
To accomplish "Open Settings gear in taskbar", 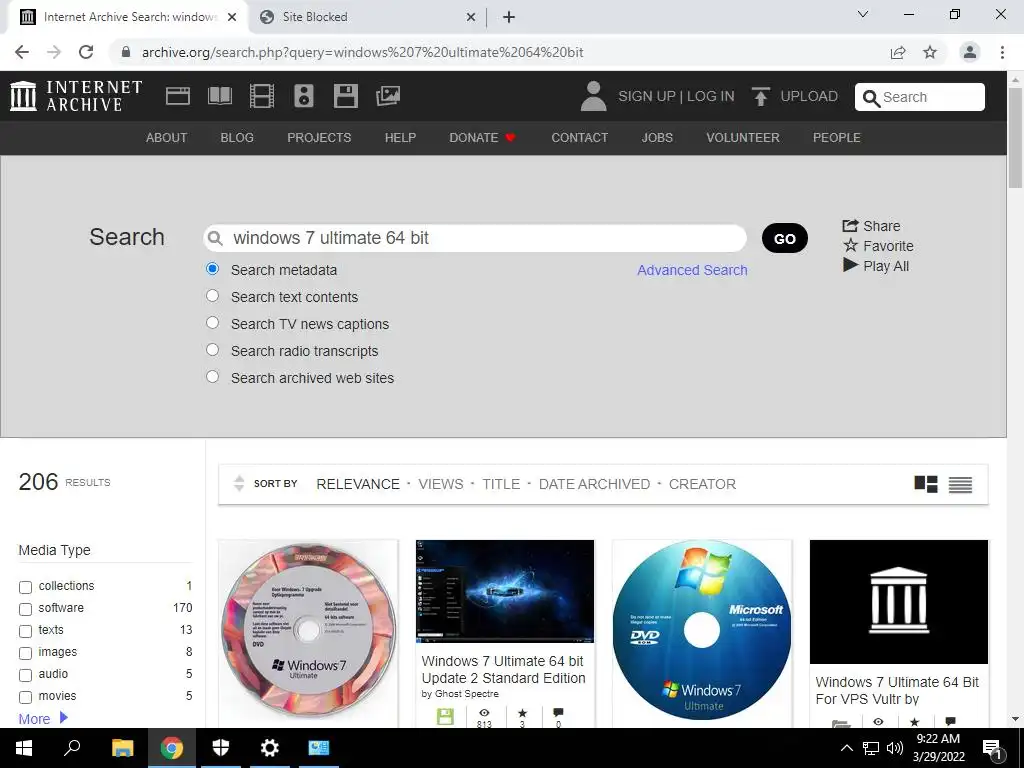I will pos(269,748).
